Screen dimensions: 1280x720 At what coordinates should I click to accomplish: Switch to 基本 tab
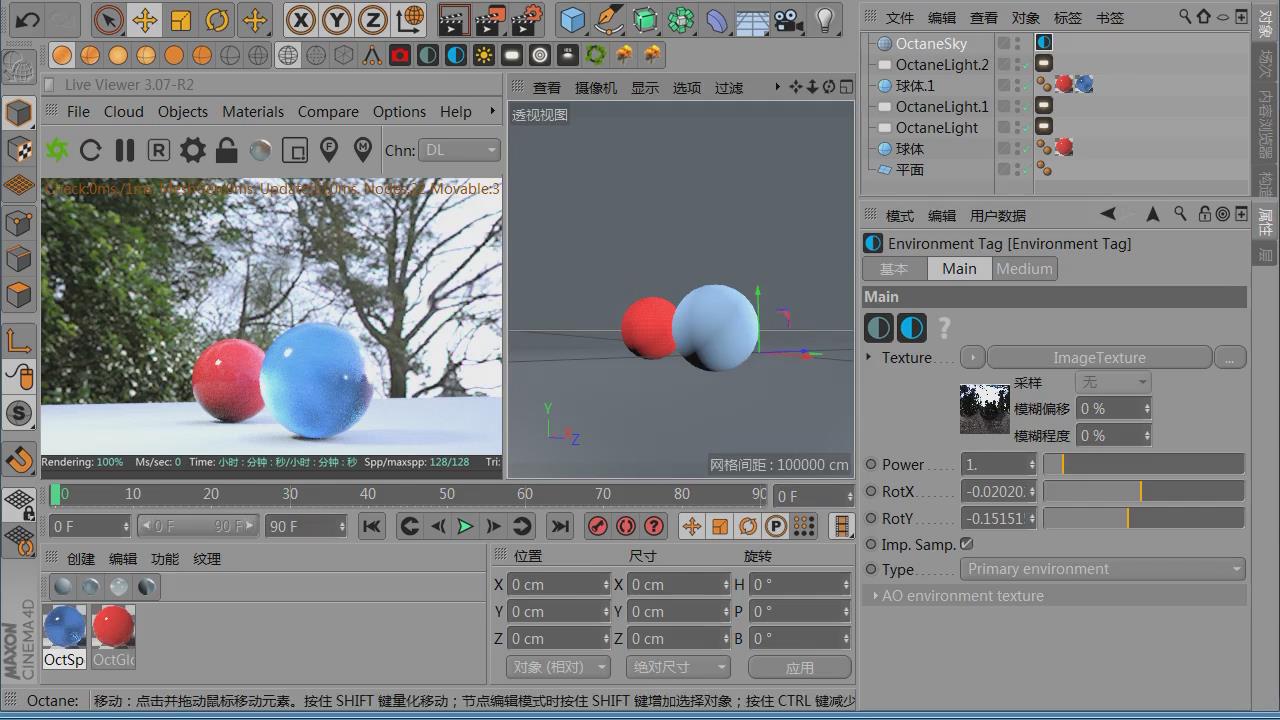click(894, 268)
